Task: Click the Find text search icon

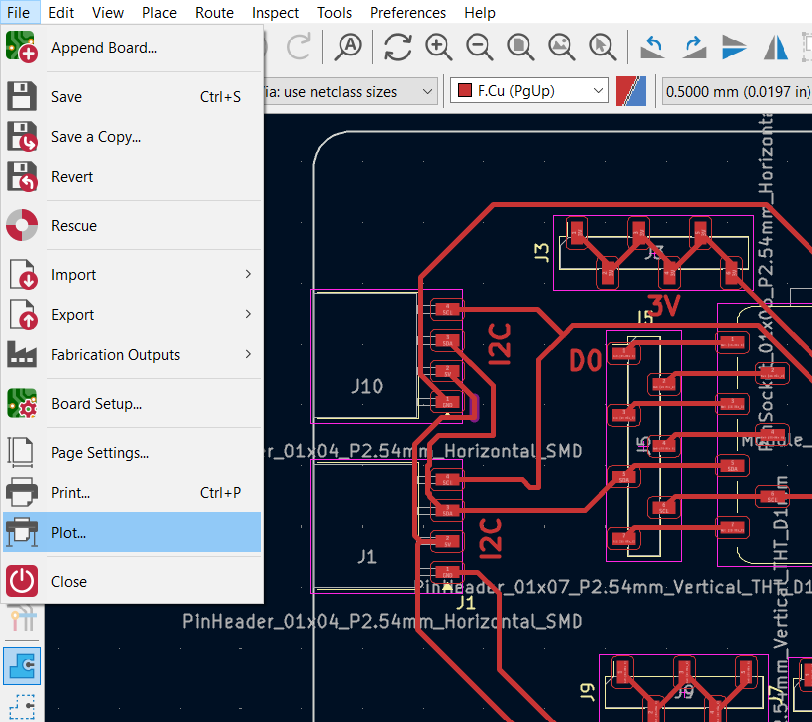Action: click(x=349, y=46)
